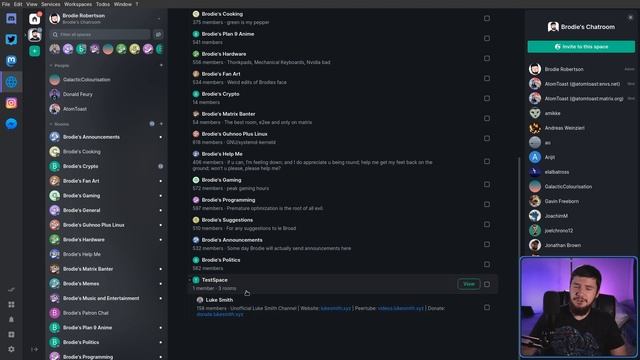The width and height of the screenshot is (640, 360).
Task: Click View button on TestSpace row
Action: [469, 284]
